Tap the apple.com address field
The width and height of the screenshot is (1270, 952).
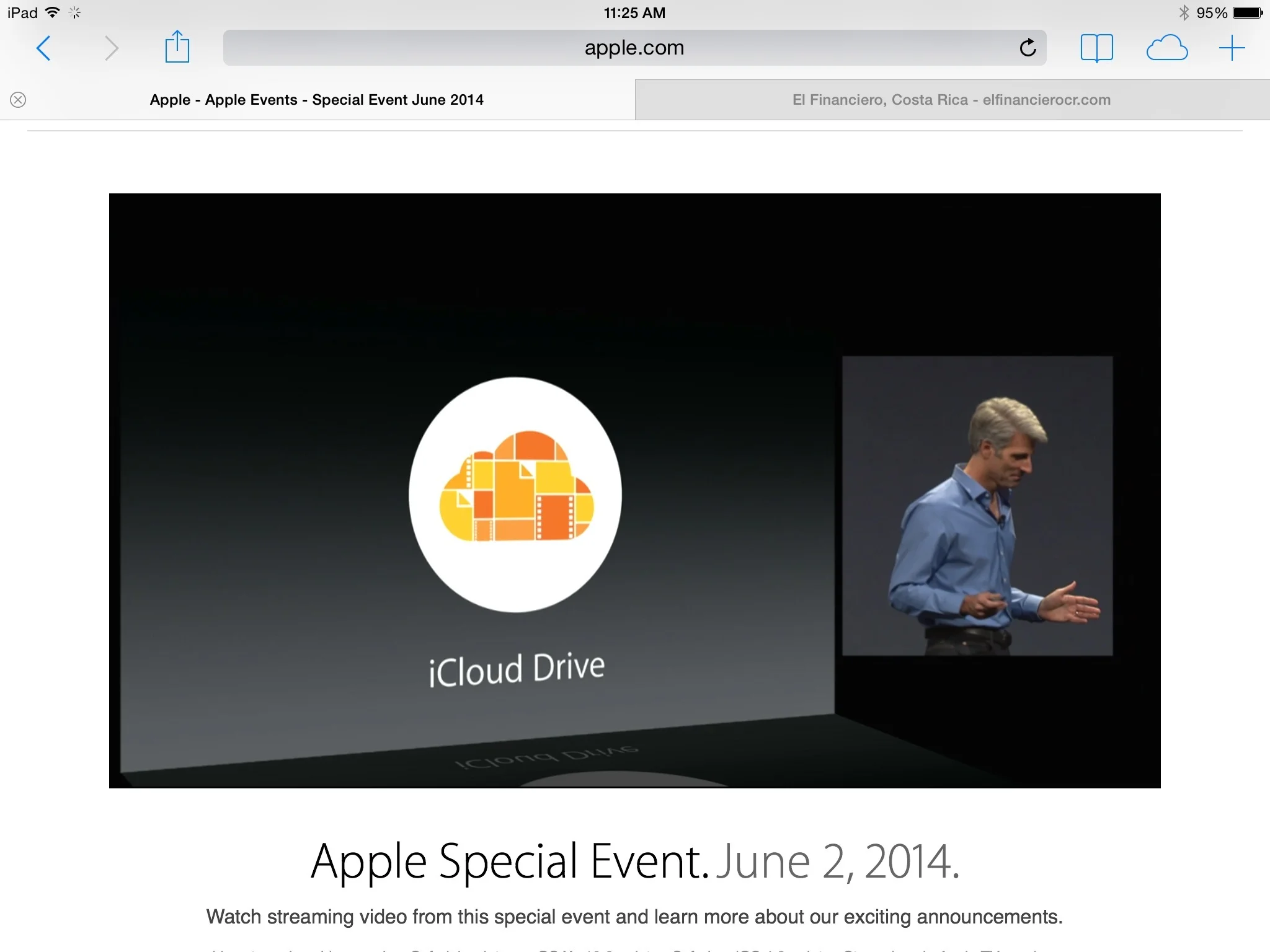click(x=634, y=48)
